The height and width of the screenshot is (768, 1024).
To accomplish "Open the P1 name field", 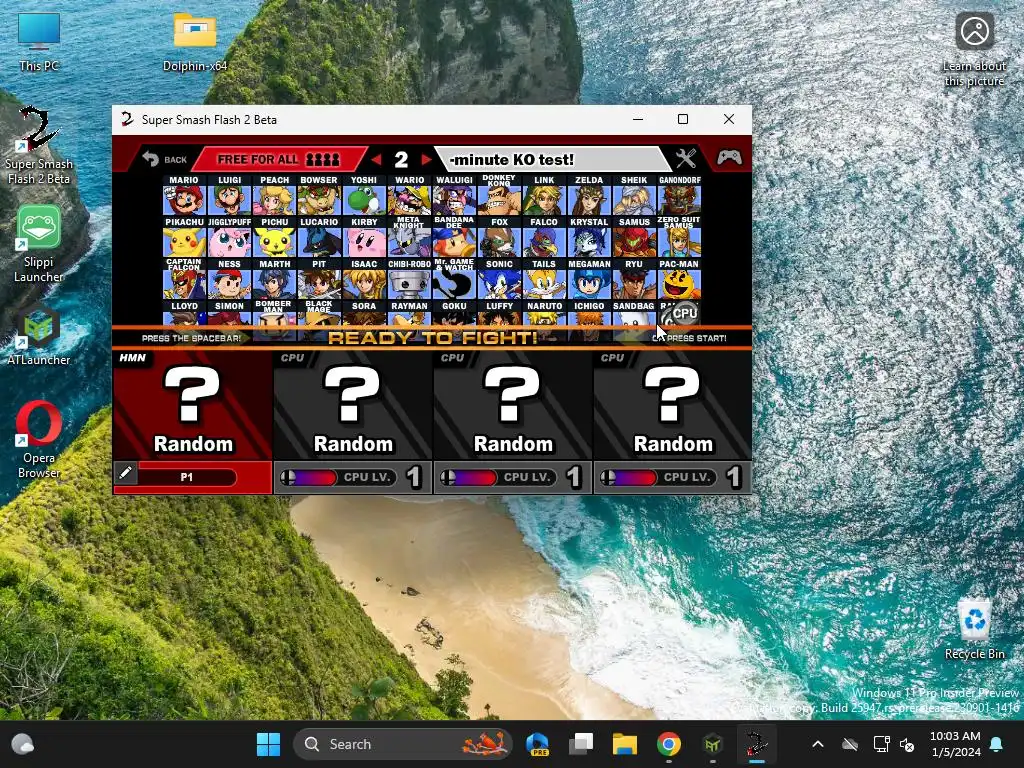I will coord(187,477).
